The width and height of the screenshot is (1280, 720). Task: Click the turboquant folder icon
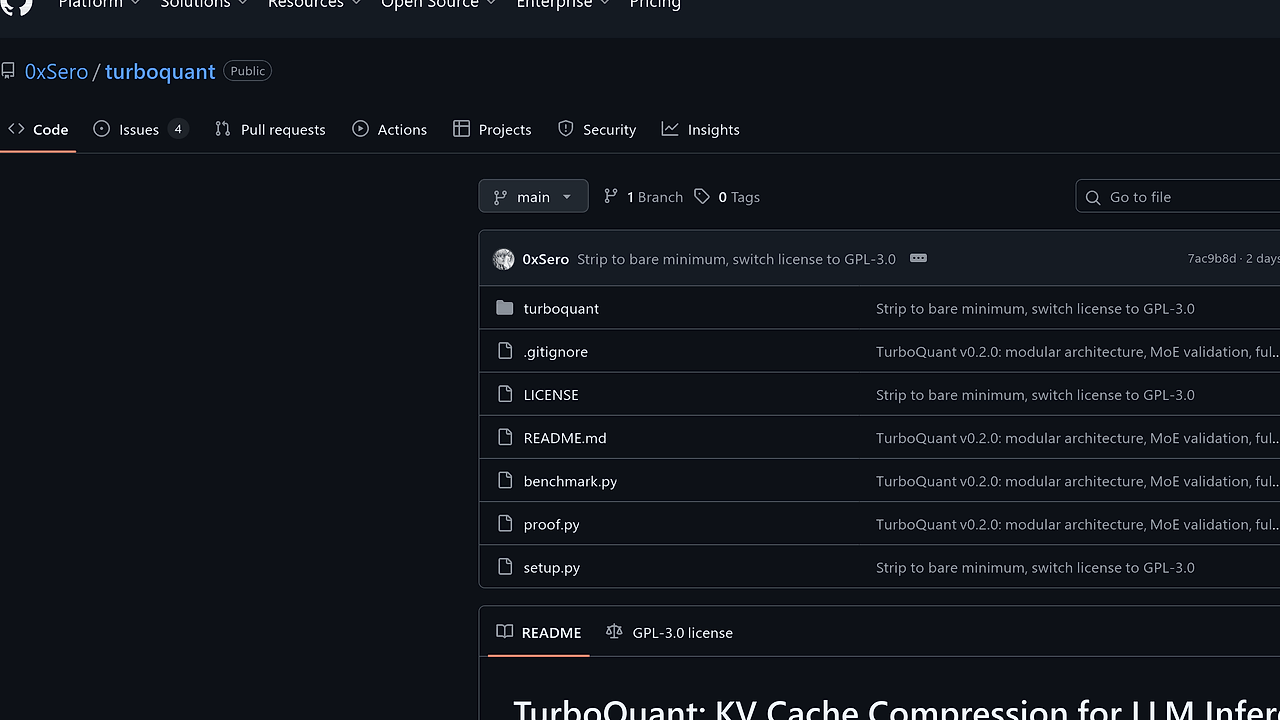pyautogui.click(x=505, y=308)
